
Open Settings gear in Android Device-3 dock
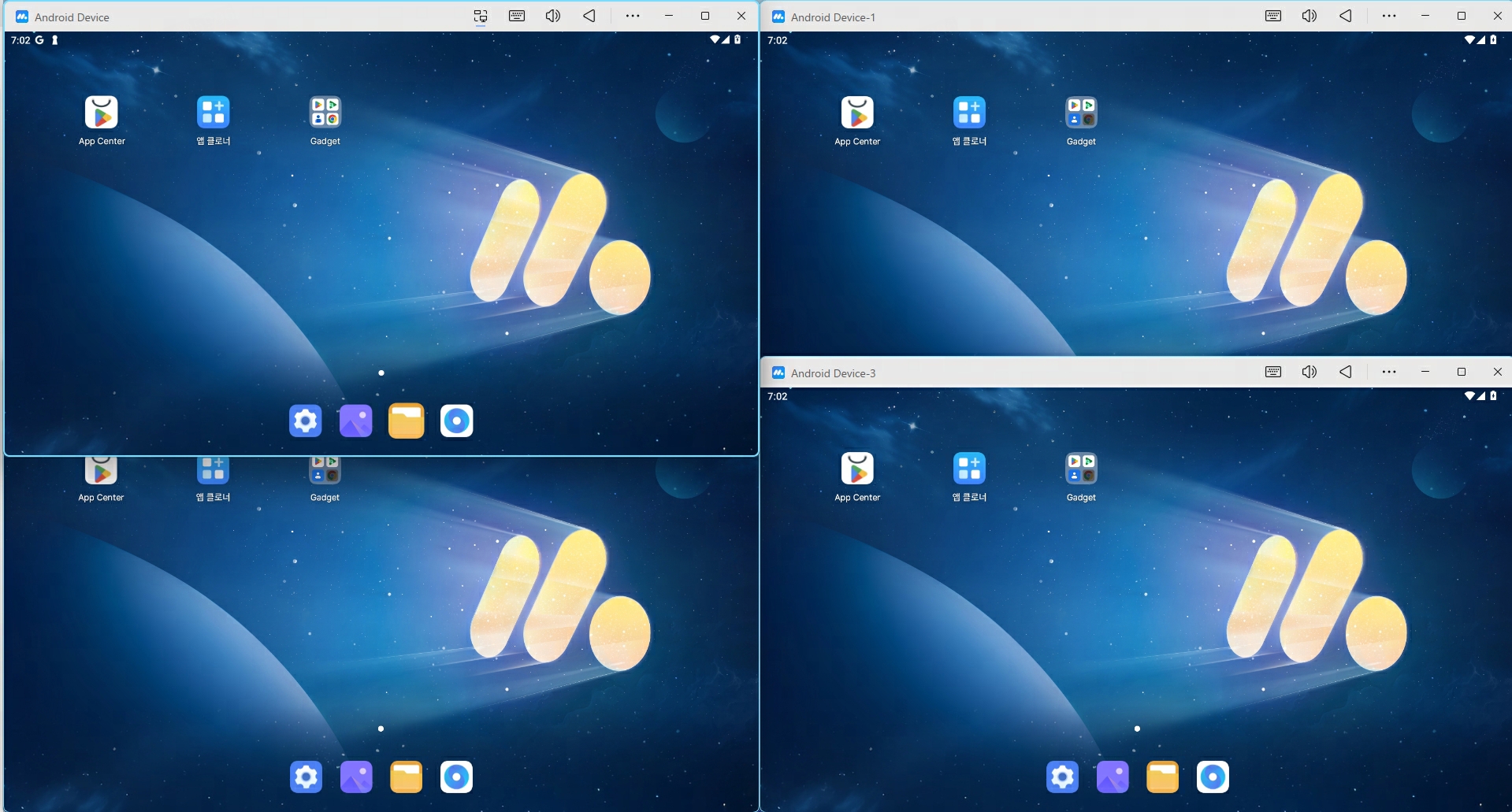point(1062,777)
